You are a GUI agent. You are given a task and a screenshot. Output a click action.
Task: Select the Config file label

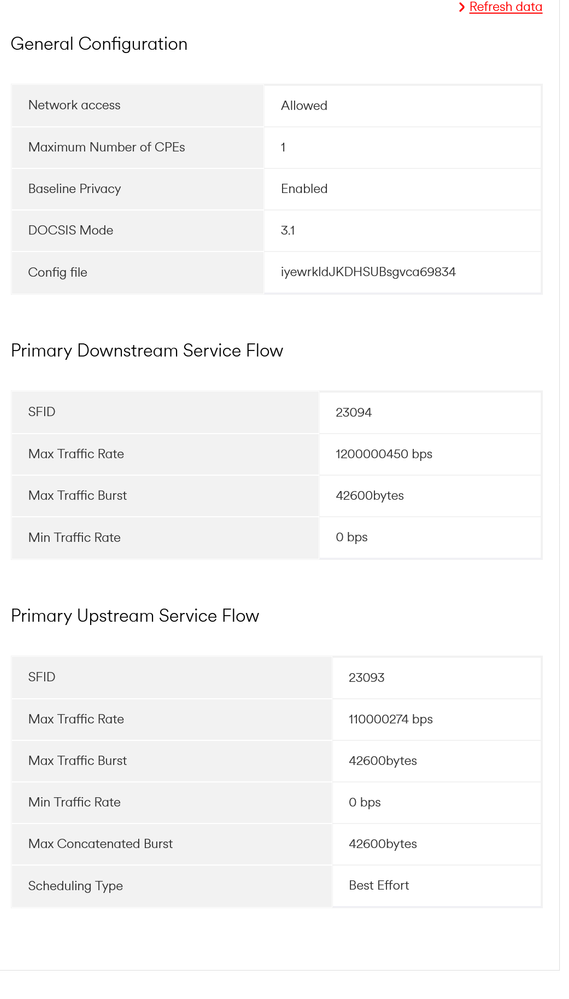click(x=57, y=272)
